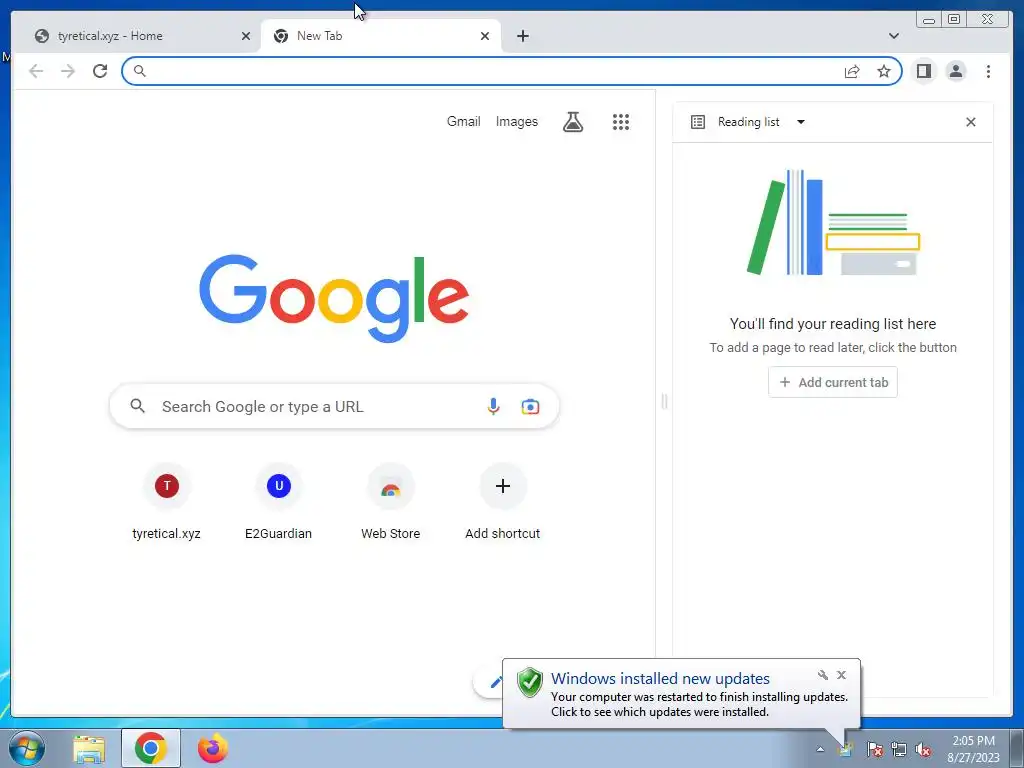
Task: Go forward using the forward arrow
Action: (68, 71)
